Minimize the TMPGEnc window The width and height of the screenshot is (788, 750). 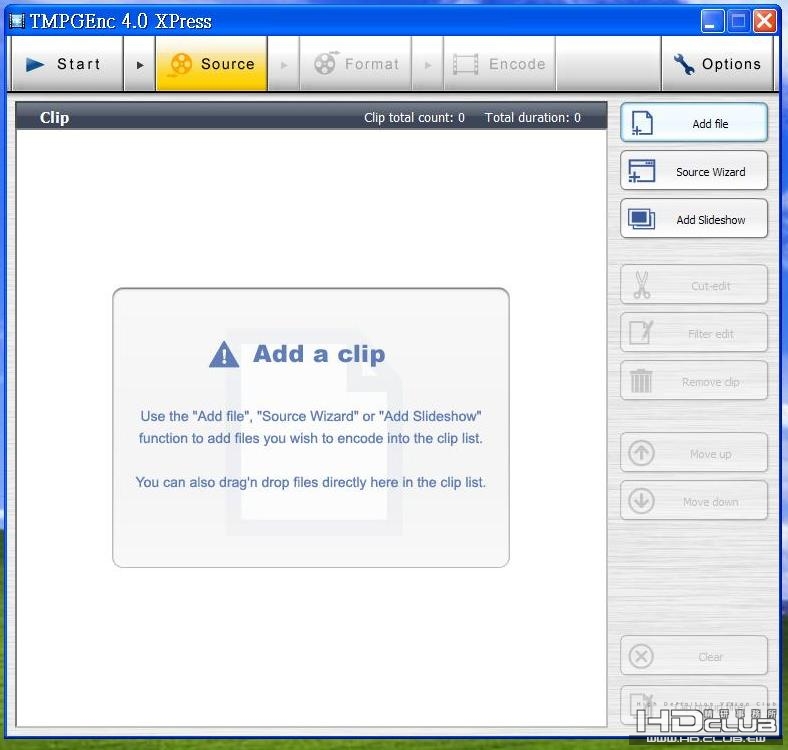(712, 21)
